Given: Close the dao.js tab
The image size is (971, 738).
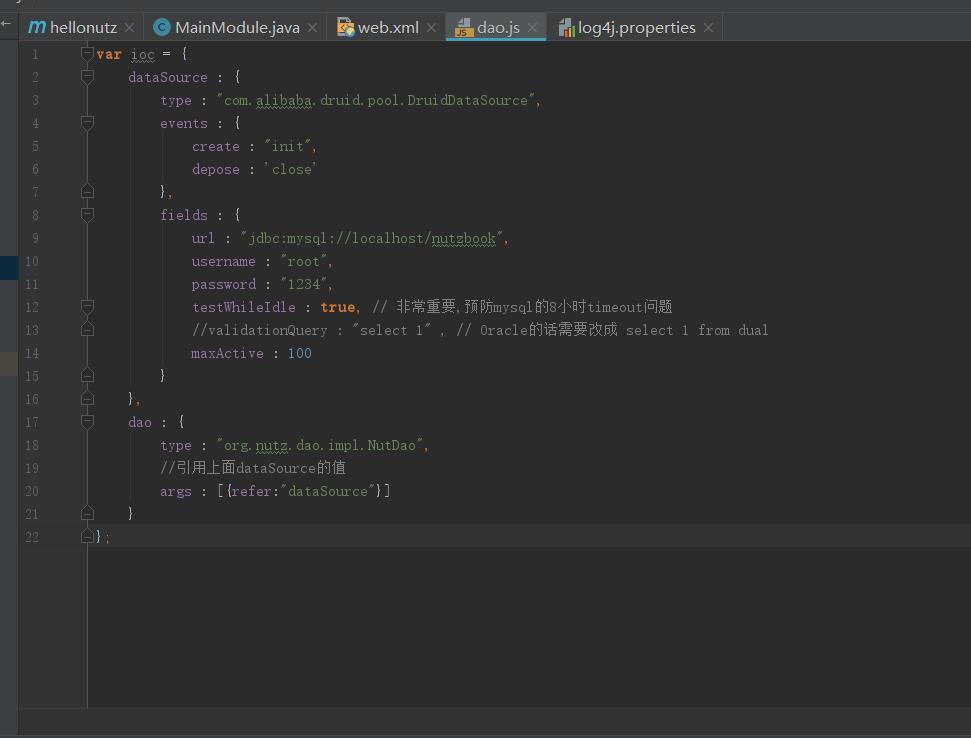Looking at the screenshot, I should pos(533,28).
